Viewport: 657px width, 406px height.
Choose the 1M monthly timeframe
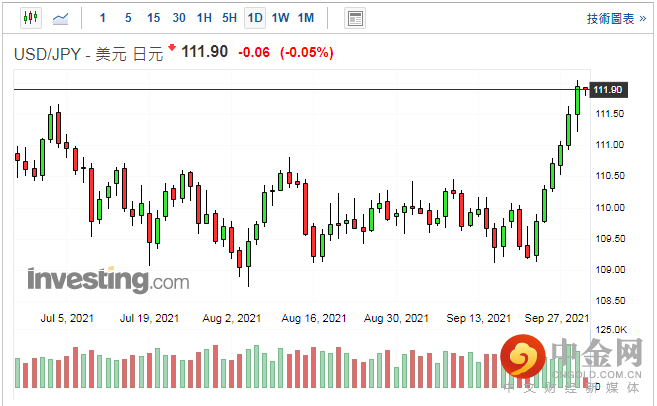pos(306,18)
